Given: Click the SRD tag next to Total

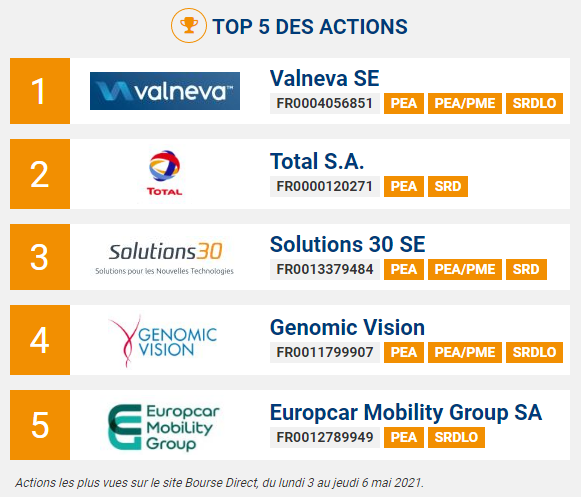Looking at the screenshot, I should 448,186.
